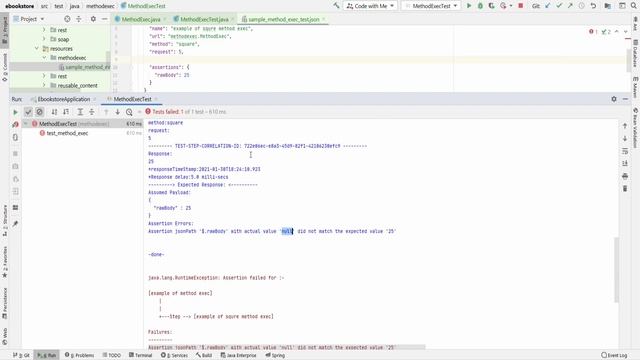Rerun failed tests icon
Viewport: 640px width, 360px height.
(16, 124)
